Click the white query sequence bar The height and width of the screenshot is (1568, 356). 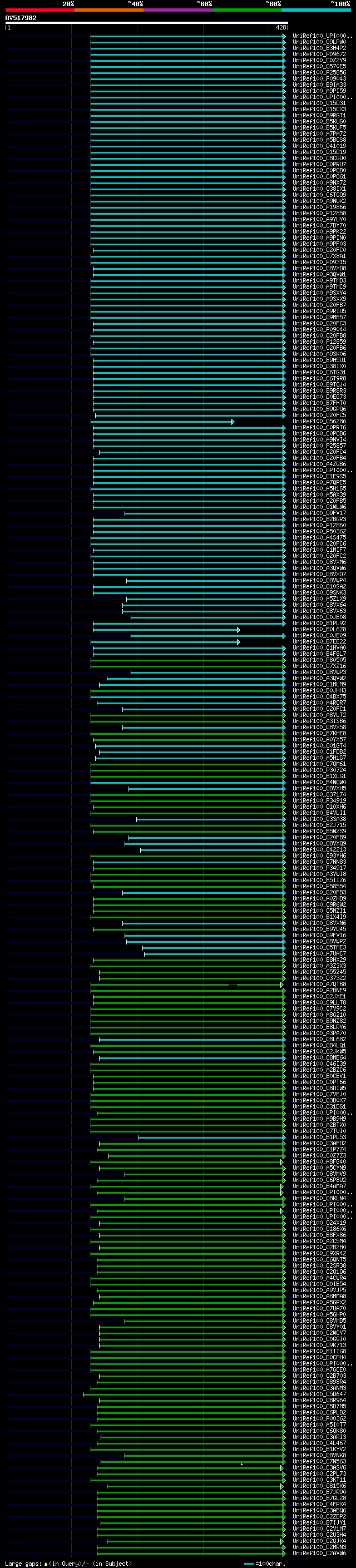point(147,23)
